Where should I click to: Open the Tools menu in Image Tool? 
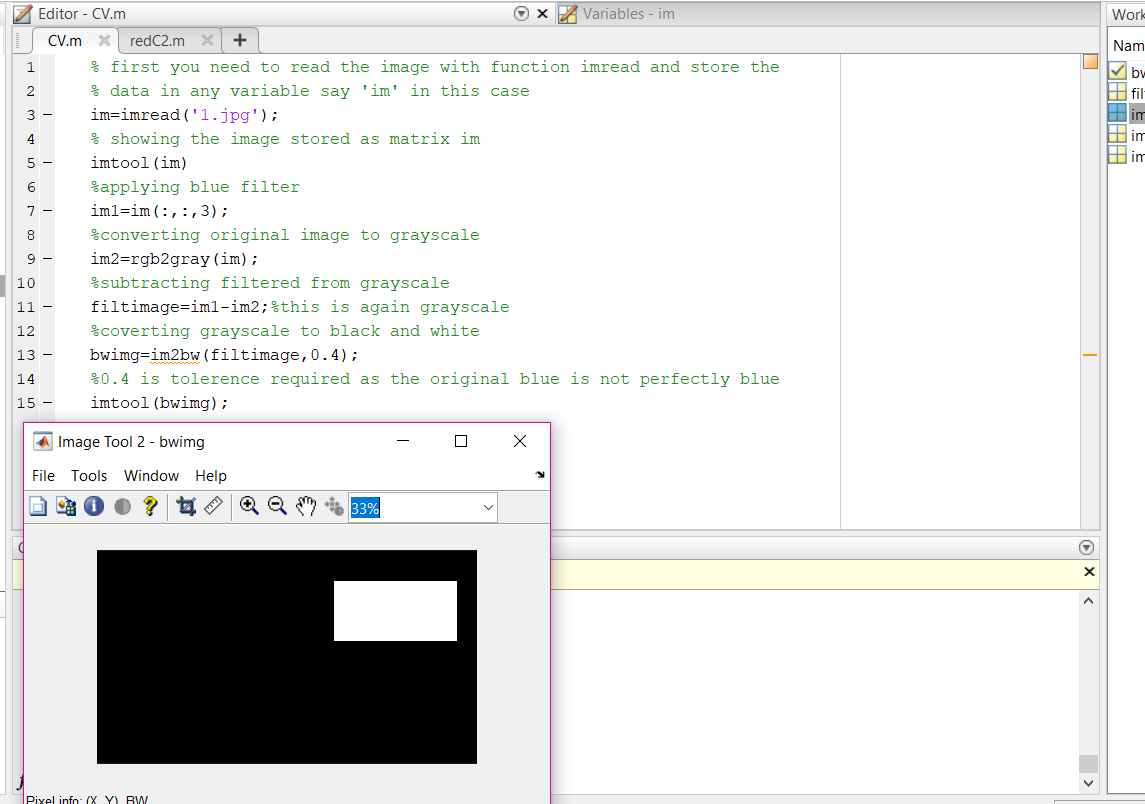(89, 475)
